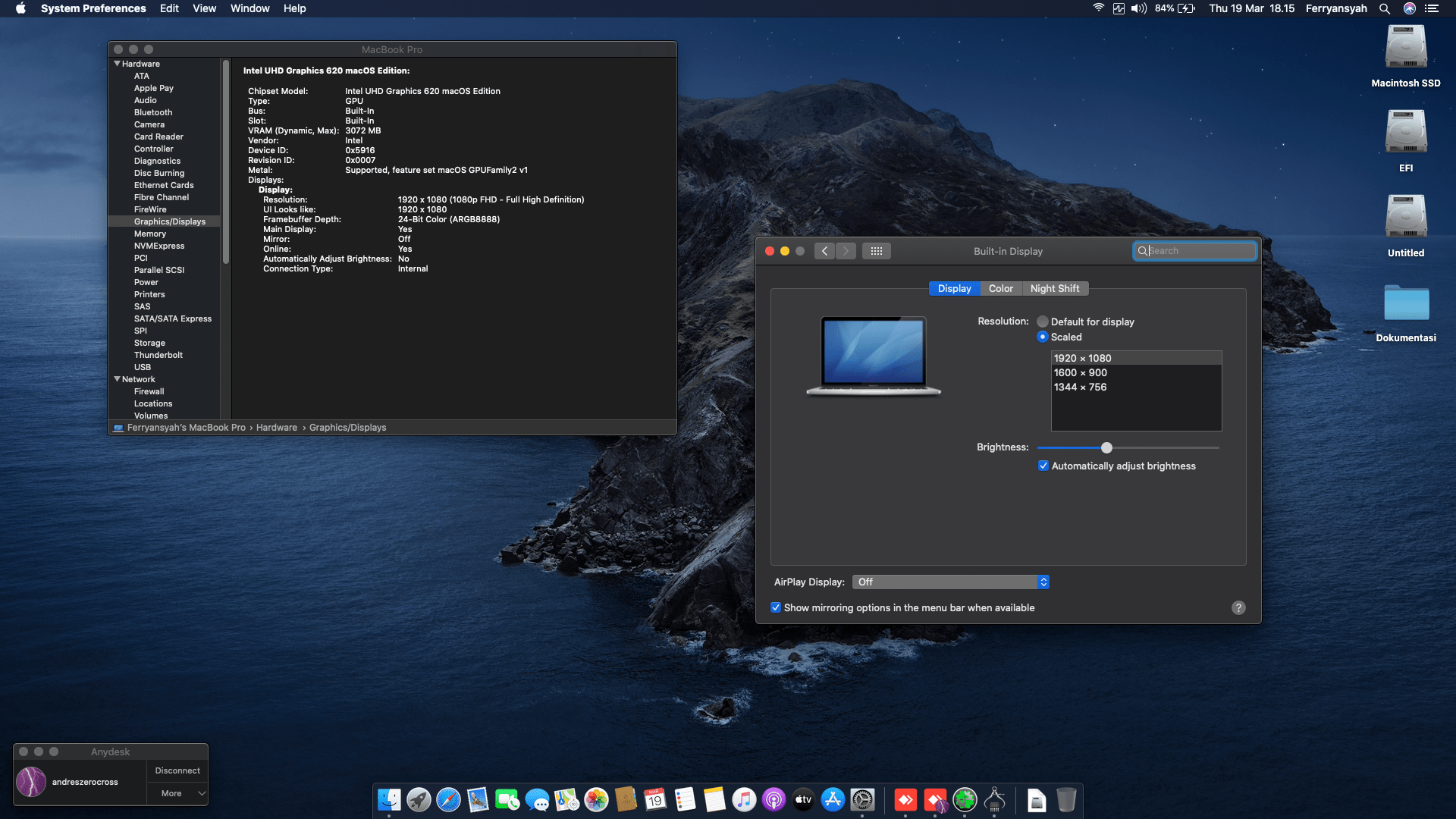
Task: Open Clover Configurator from the Dock
Action: pos(965,799)
